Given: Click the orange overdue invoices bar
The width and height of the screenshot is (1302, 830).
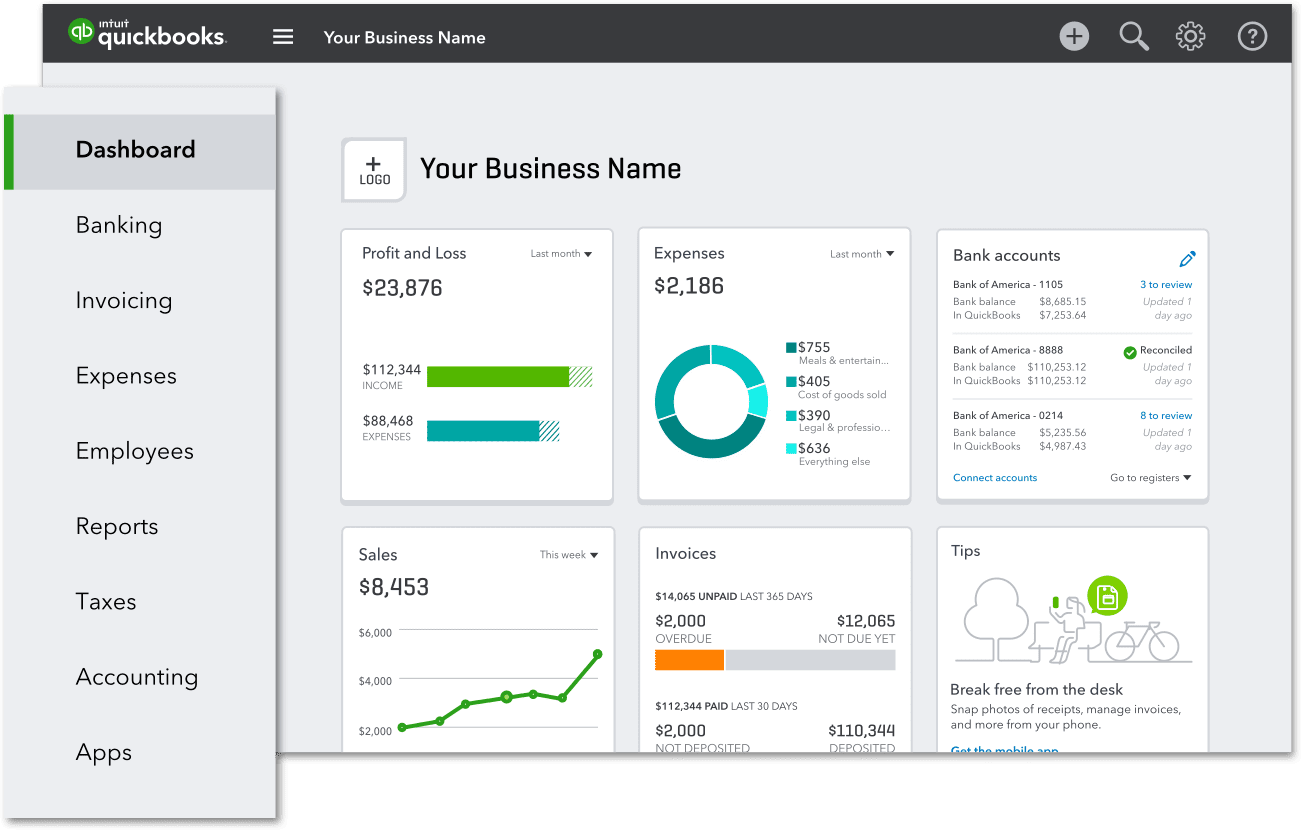Looking at the screenshot, I should (x=689, y=660).
